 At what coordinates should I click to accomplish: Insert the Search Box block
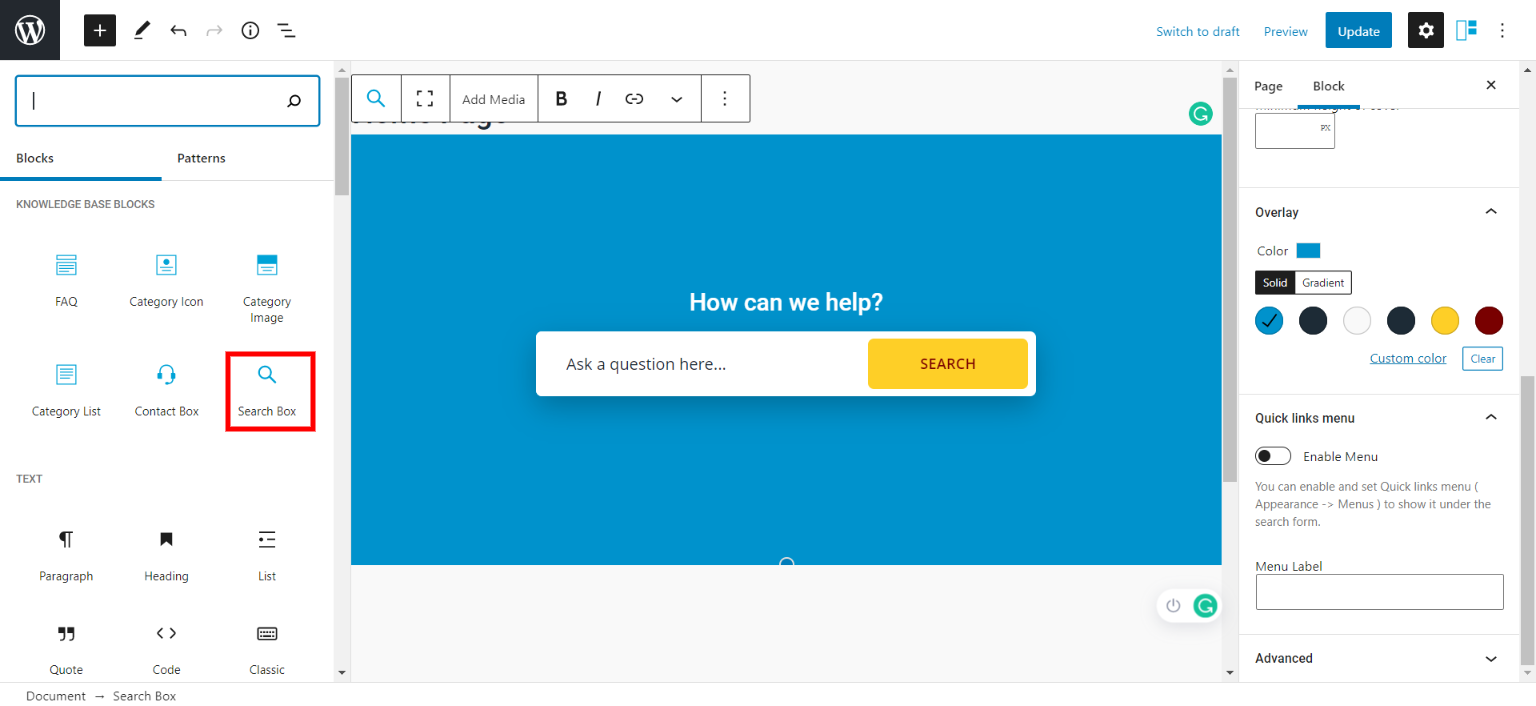pos(266,388)
